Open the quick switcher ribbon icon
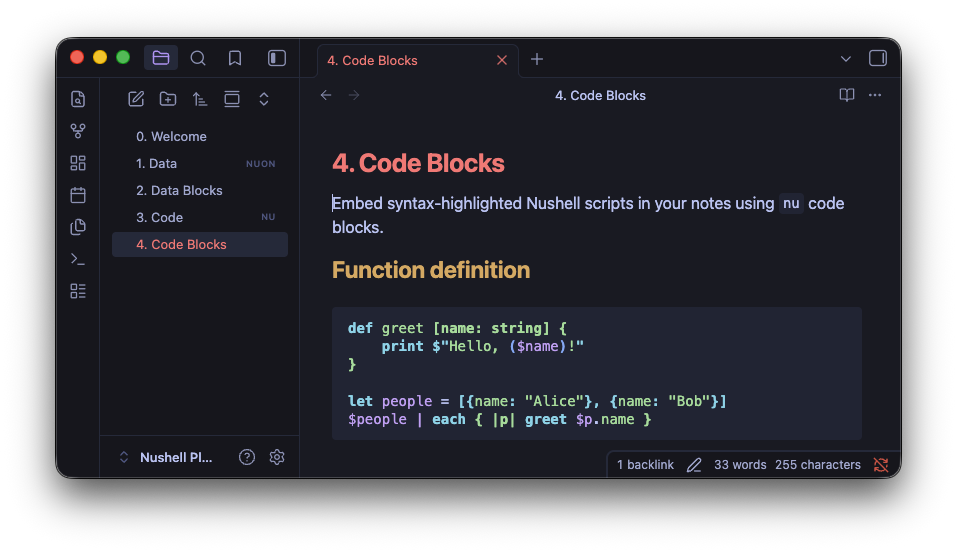The image size is (957, 552). 78,99
